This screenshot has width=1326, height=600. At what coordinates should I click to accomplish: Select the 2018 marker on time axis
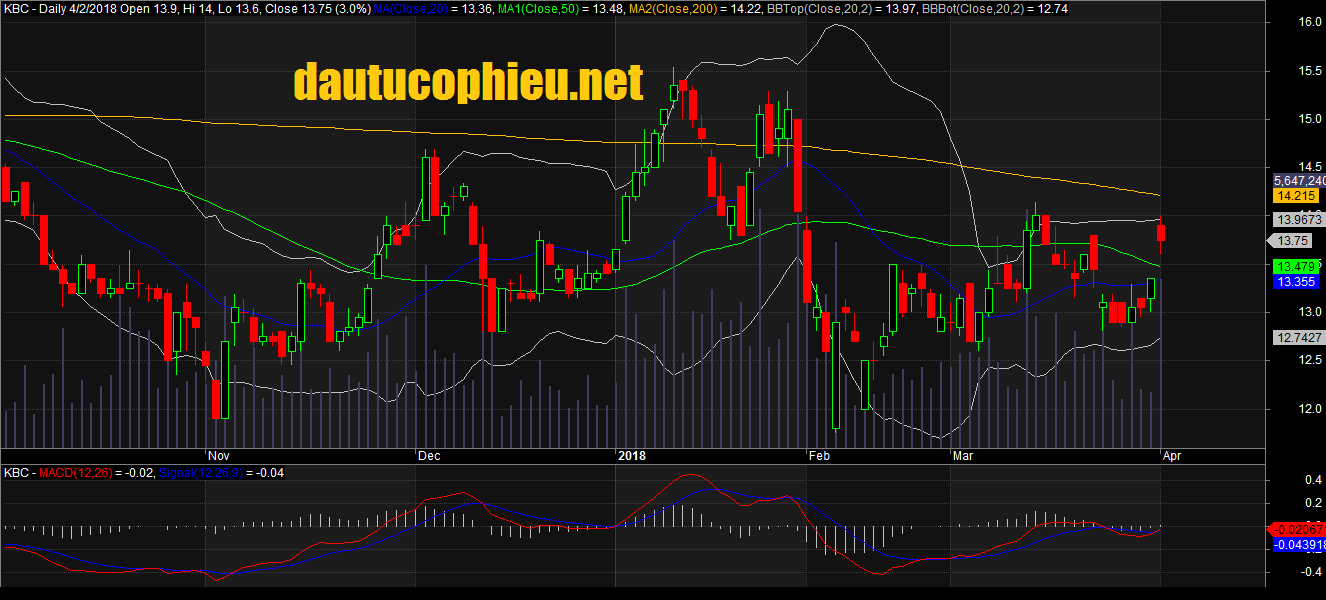click(x=632, y=455)
